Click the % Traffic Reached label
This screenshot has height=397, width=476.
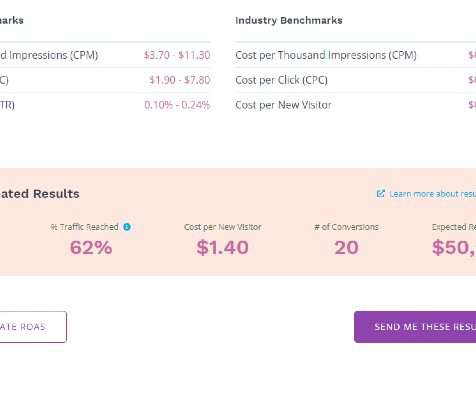[84, 227]
